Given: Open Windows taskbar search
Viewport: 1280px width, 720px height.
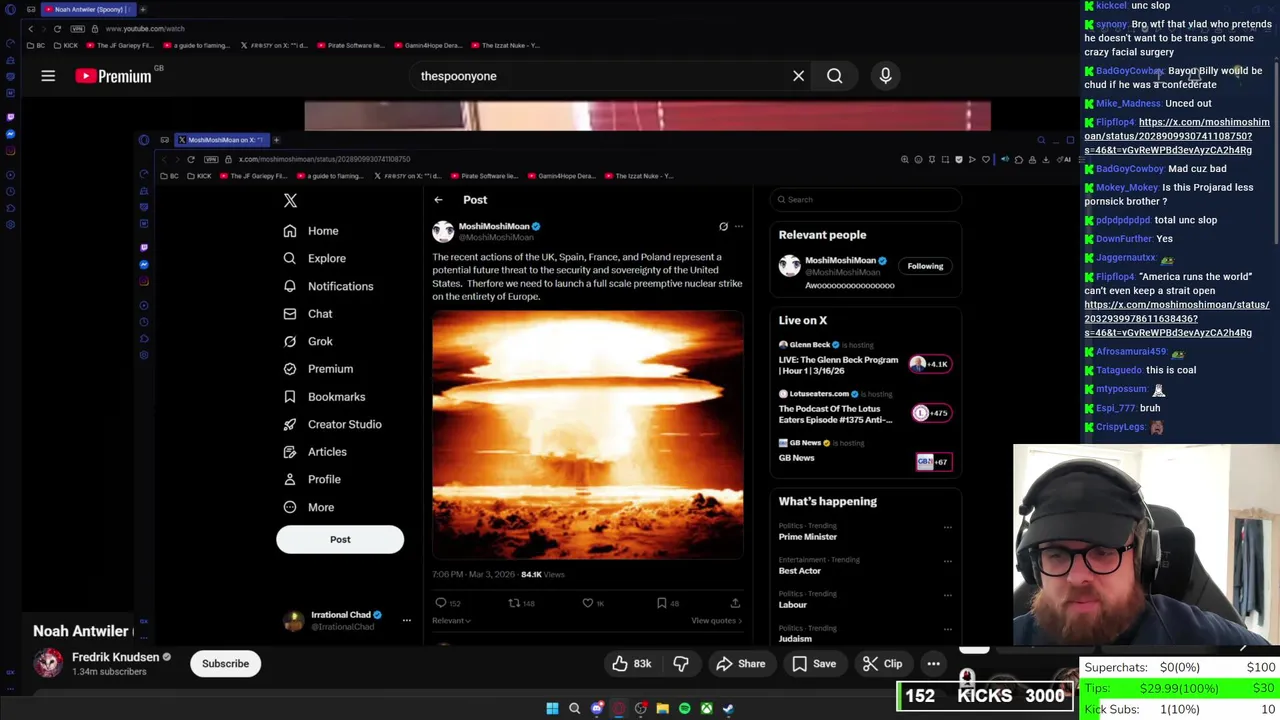Looking at the screenshot, I should [574, 709].
